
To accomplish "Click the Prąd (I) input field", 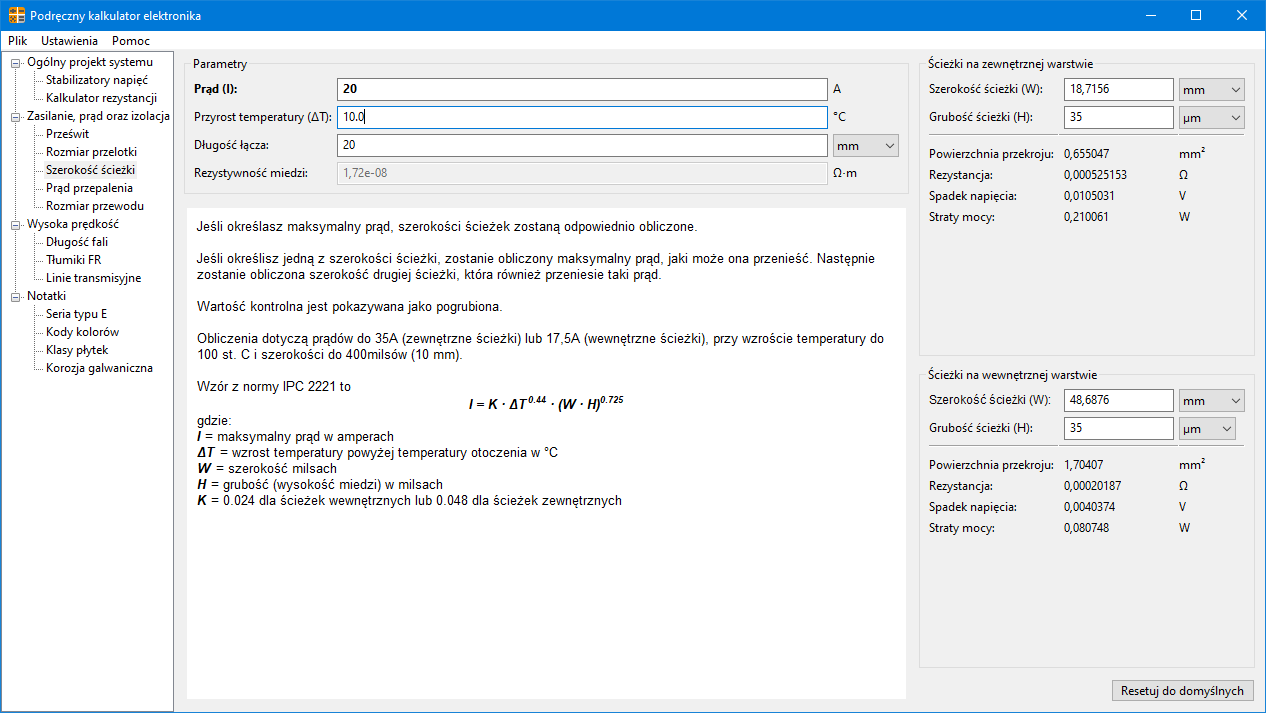I will pyautogui.click(x=582, y=89).
